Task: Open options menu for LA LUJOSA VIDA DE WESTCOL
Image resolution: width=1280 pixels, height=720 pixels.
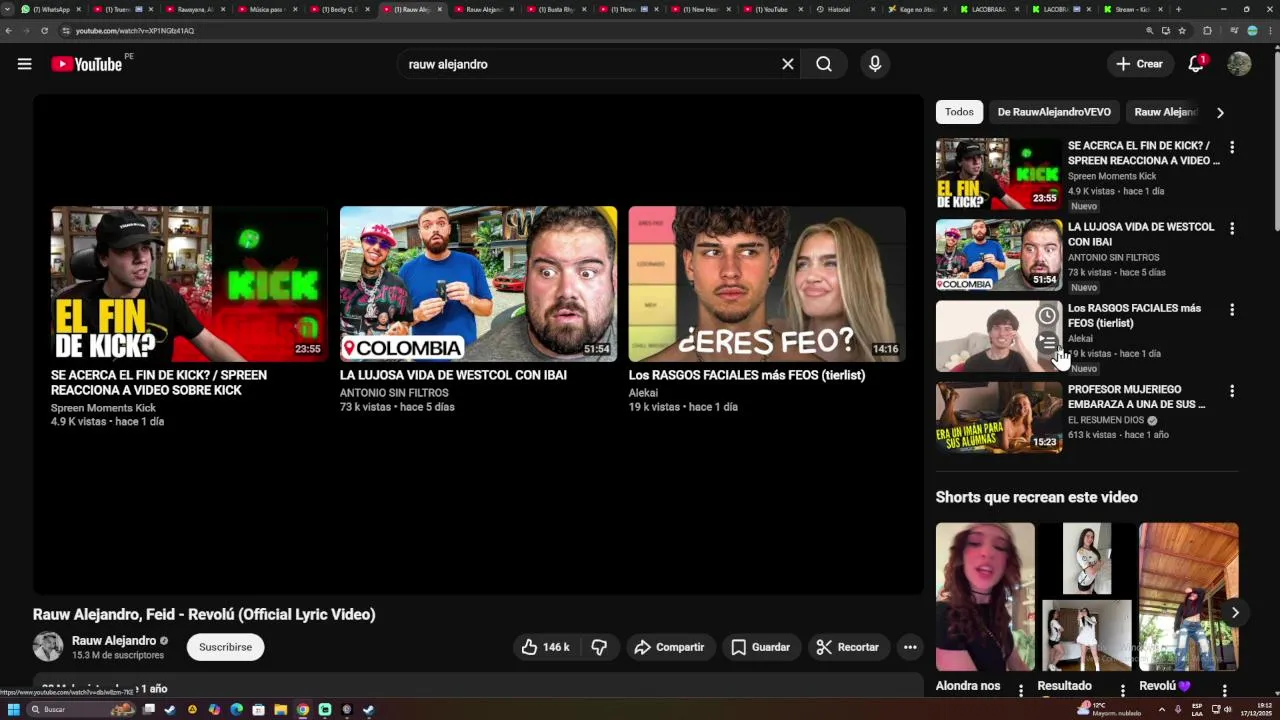Action: pyautogui.click(x=1232, y=228)
